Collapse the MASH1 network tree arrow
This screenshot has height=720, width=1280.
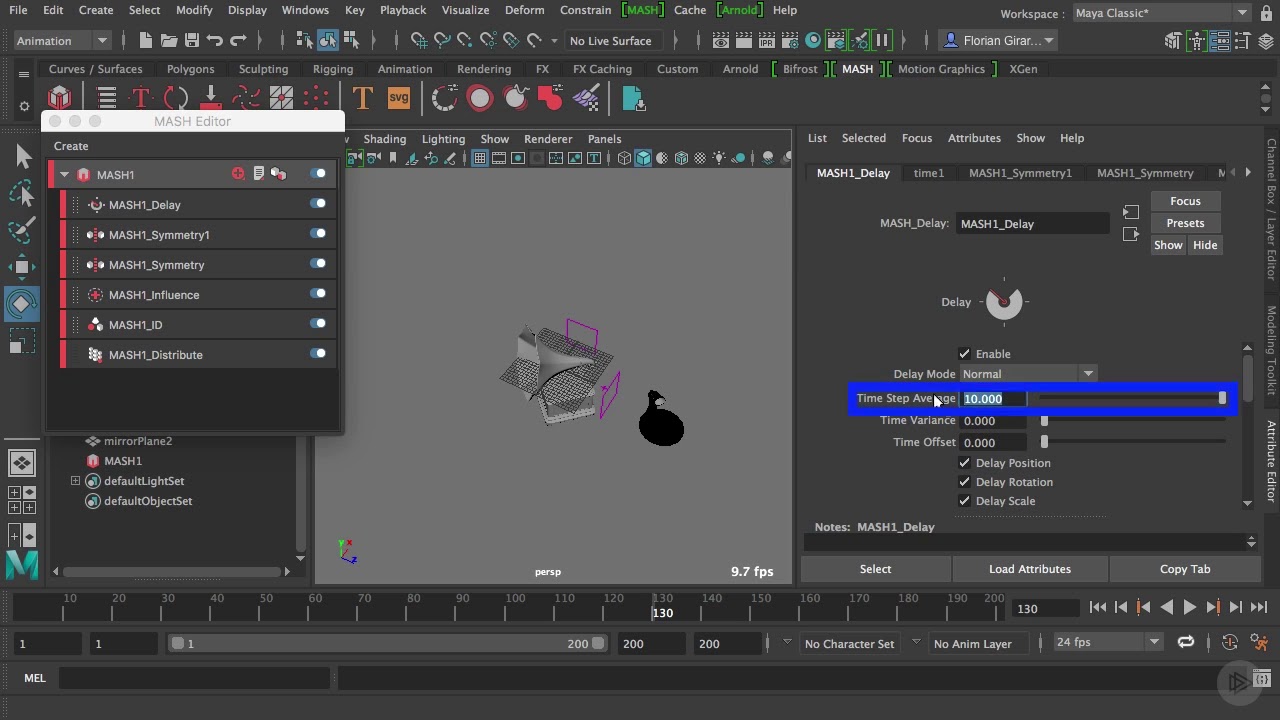coord(65,175)
